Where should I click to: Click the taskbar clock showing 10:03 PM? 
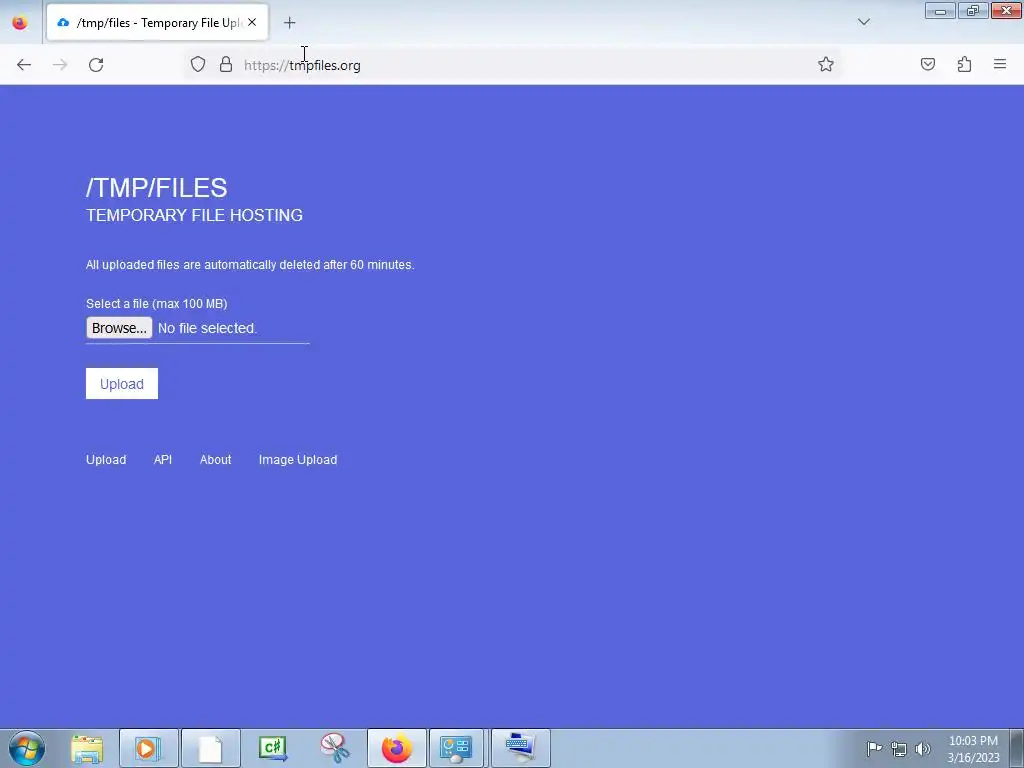click(973, 749)
